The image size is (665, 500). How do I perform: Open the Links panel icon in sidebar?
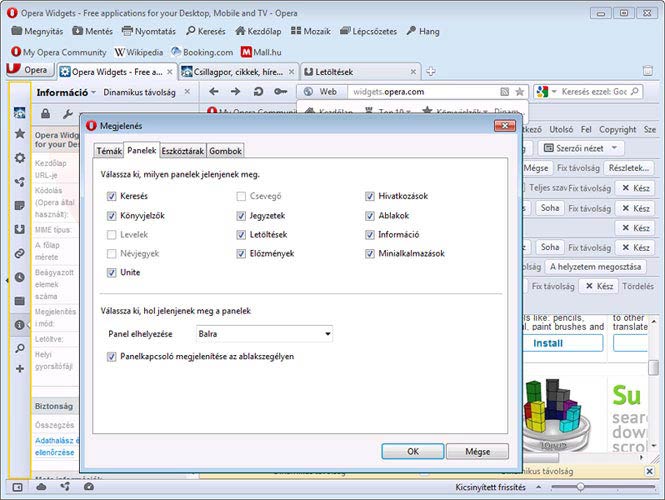(x=20, y=254)
